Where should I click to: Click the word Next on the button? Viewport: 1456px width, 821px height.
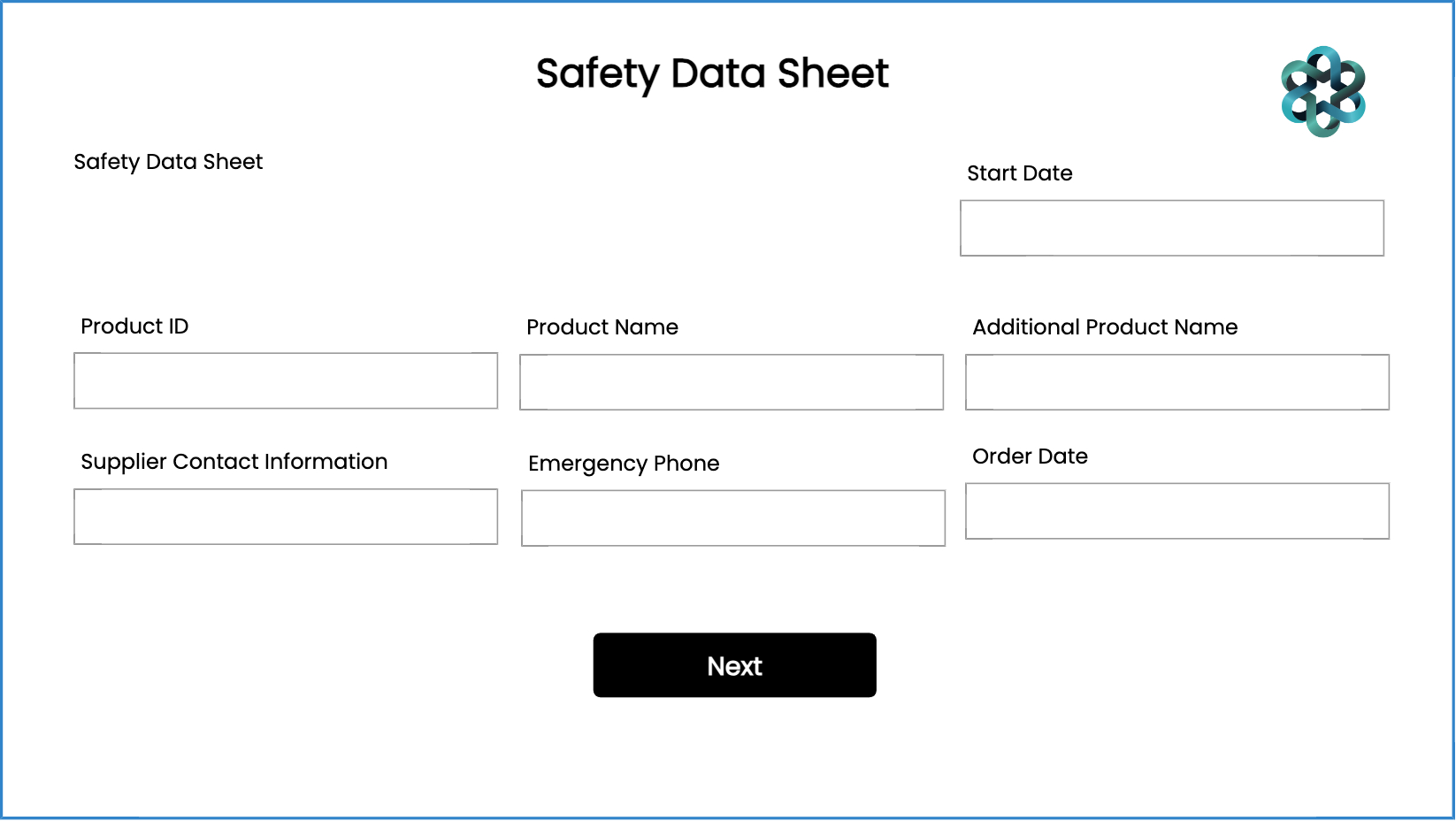point(734,666)
